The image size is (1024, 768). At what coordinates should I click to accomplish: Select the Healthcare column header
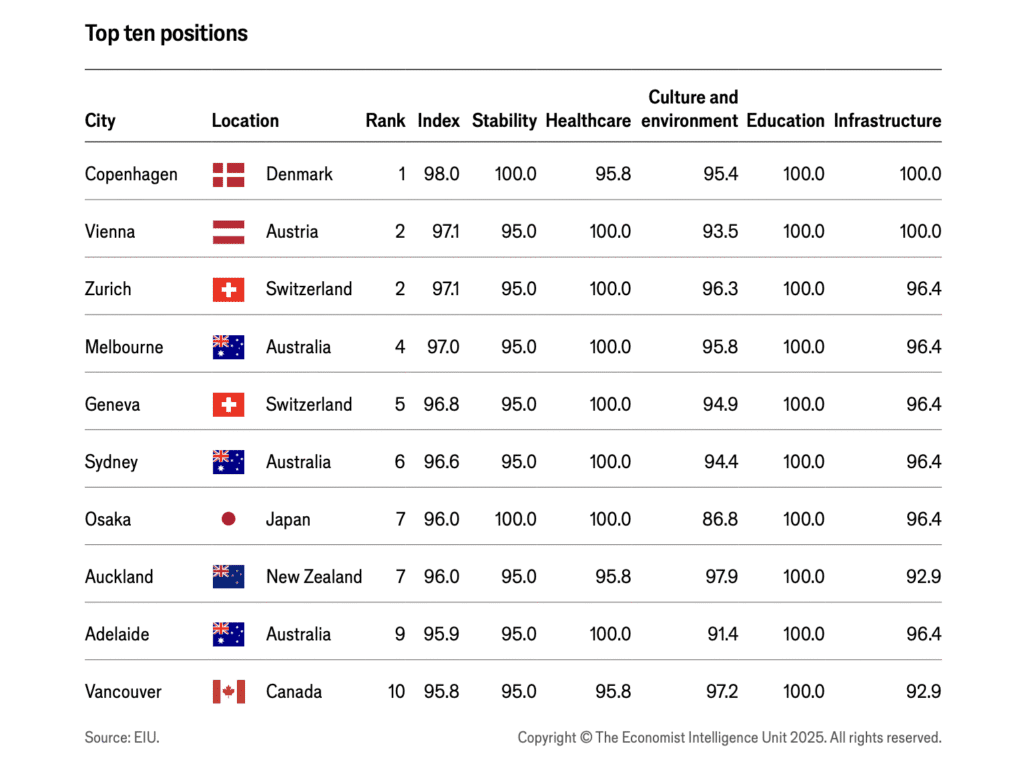pos(588,121)
